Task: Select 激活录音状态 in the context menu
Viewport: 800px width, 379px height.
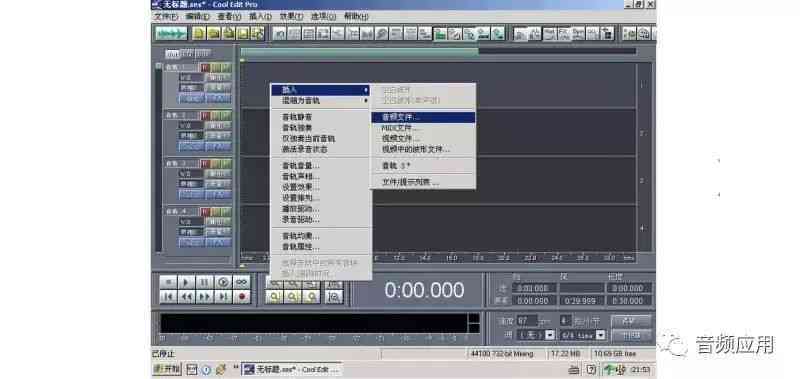Action: click(x=320, y=149)
